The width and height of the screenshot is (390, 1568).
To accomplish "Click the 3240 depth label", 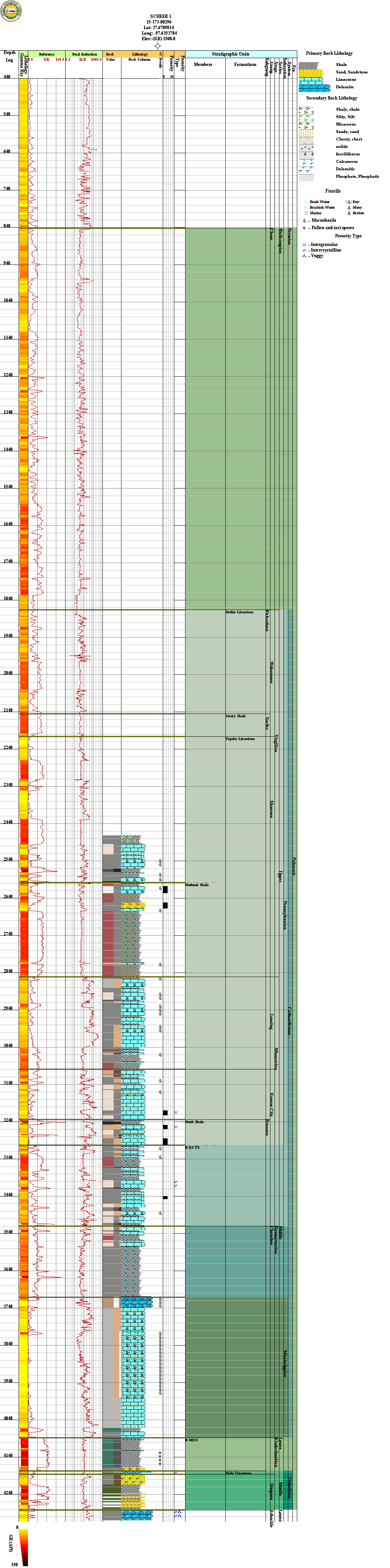I will coord(7,1120).
